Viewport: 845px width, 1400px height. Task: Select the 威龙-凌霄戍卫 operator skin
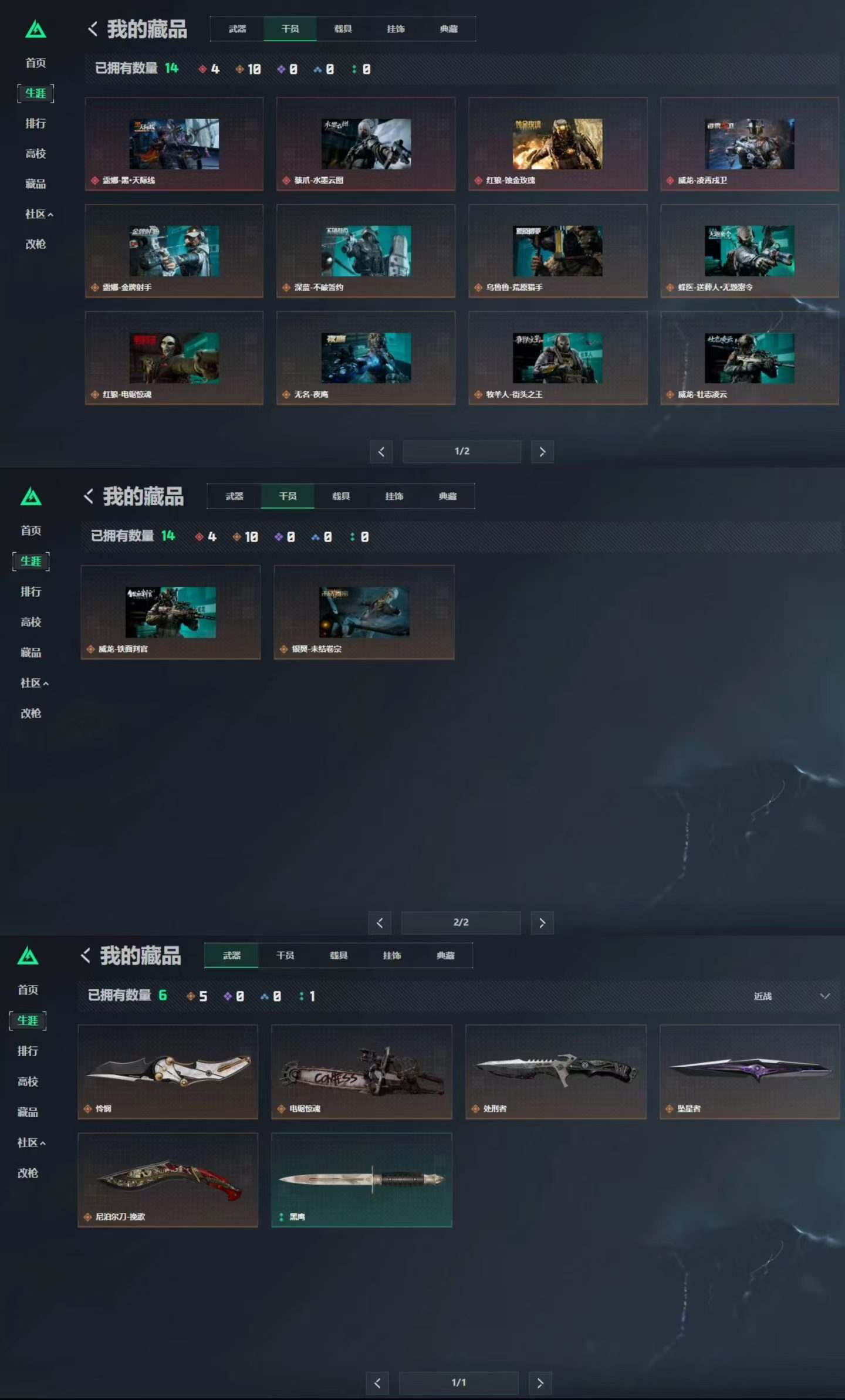(749, 144)
